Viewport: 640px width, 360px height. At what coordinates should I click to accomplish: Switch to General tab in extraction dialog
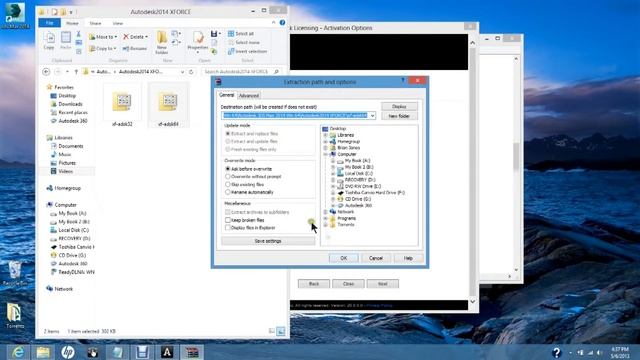pos(227,95)
